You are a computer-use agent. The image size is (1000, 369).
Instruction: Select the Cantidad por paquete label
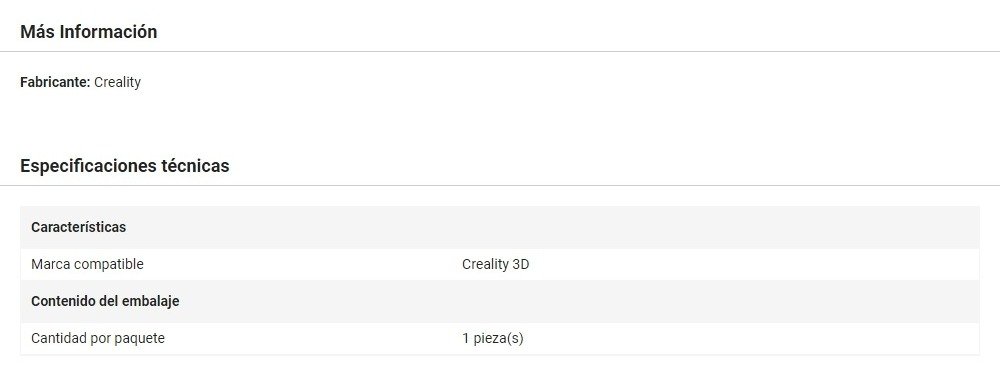(x=98, y=338)
